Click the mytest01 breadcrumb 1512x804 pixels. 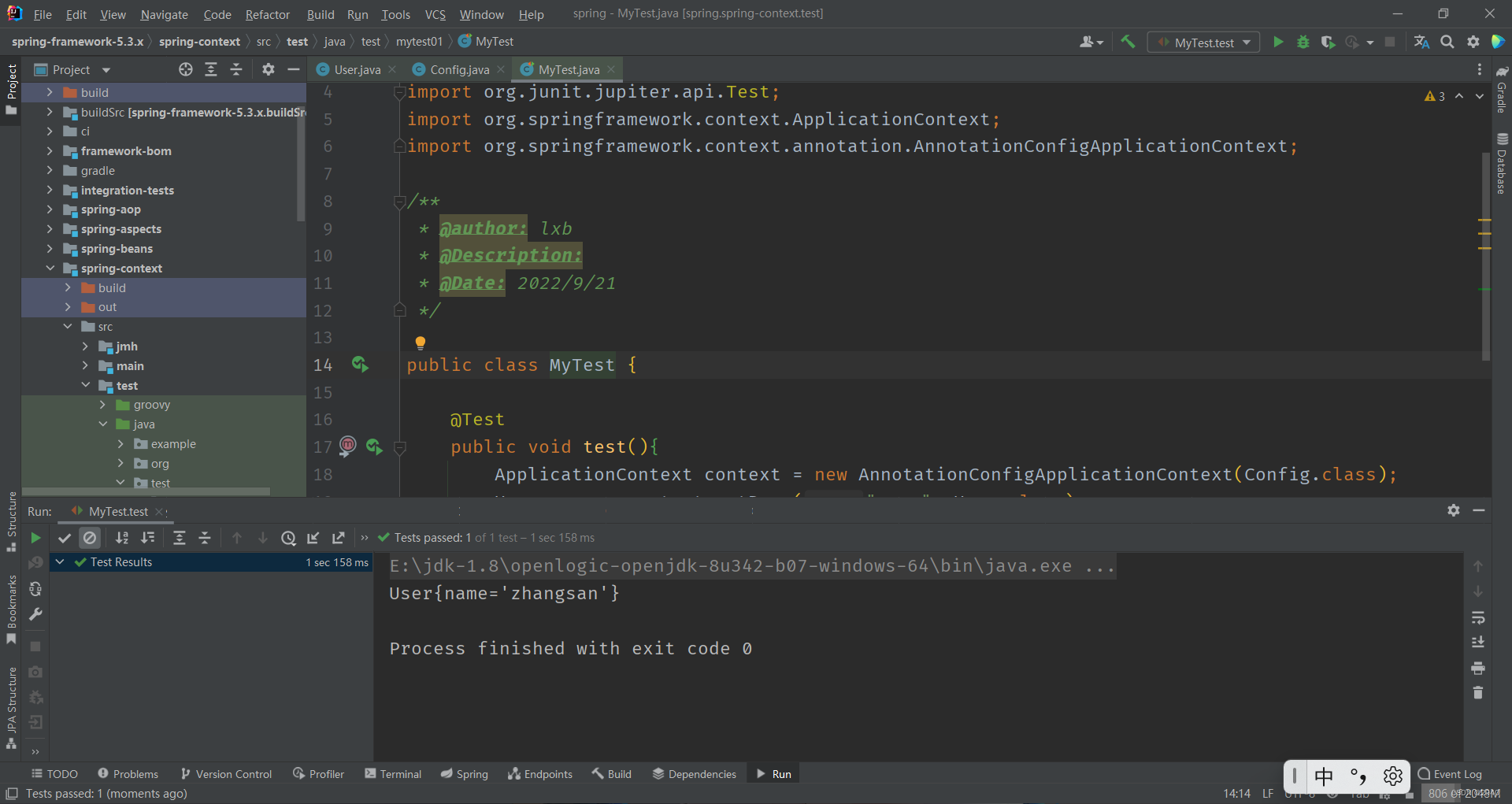[x=419, y=42]
